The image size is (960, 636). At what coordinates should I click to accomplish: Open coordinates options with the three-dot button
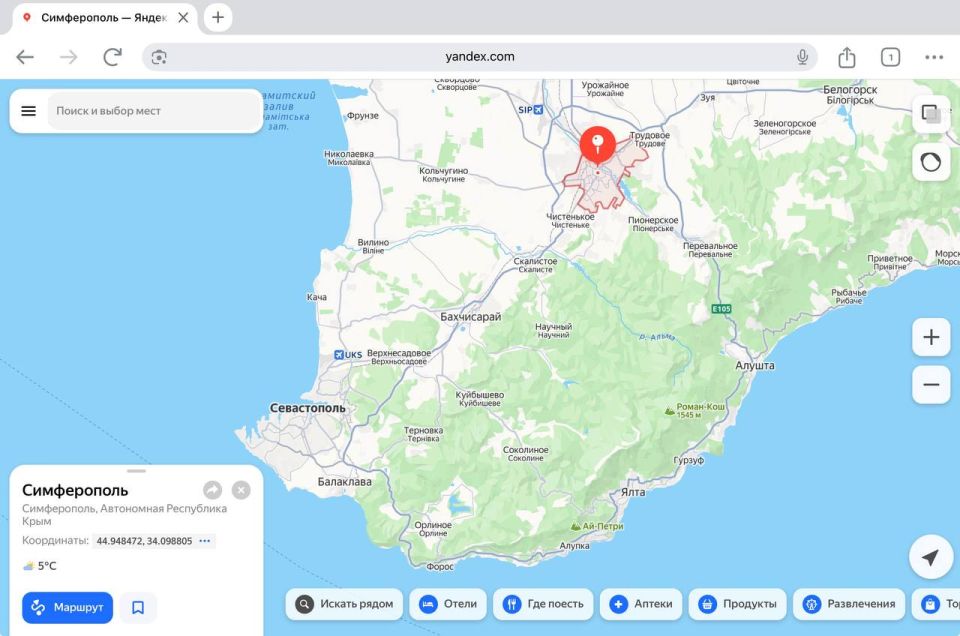(204, 541)
